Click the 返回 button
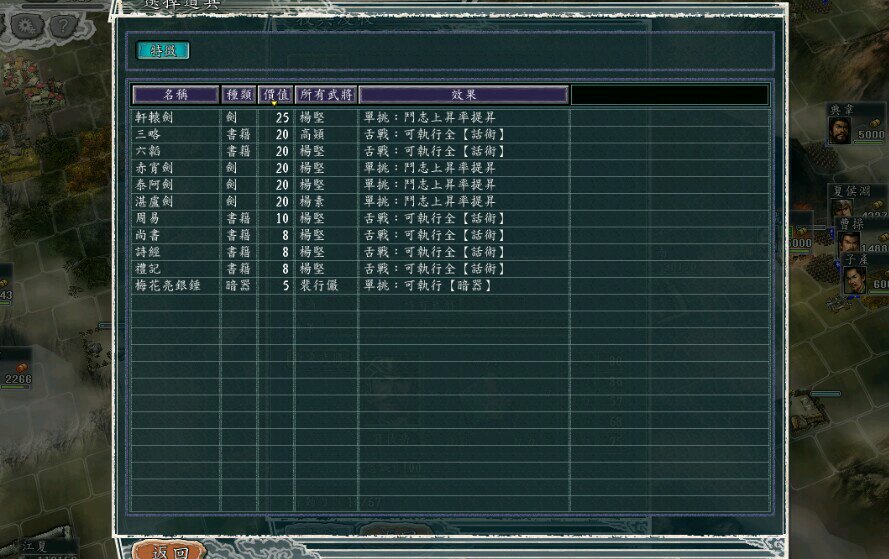This screenshot has width=889, height=559. (170, 551)
